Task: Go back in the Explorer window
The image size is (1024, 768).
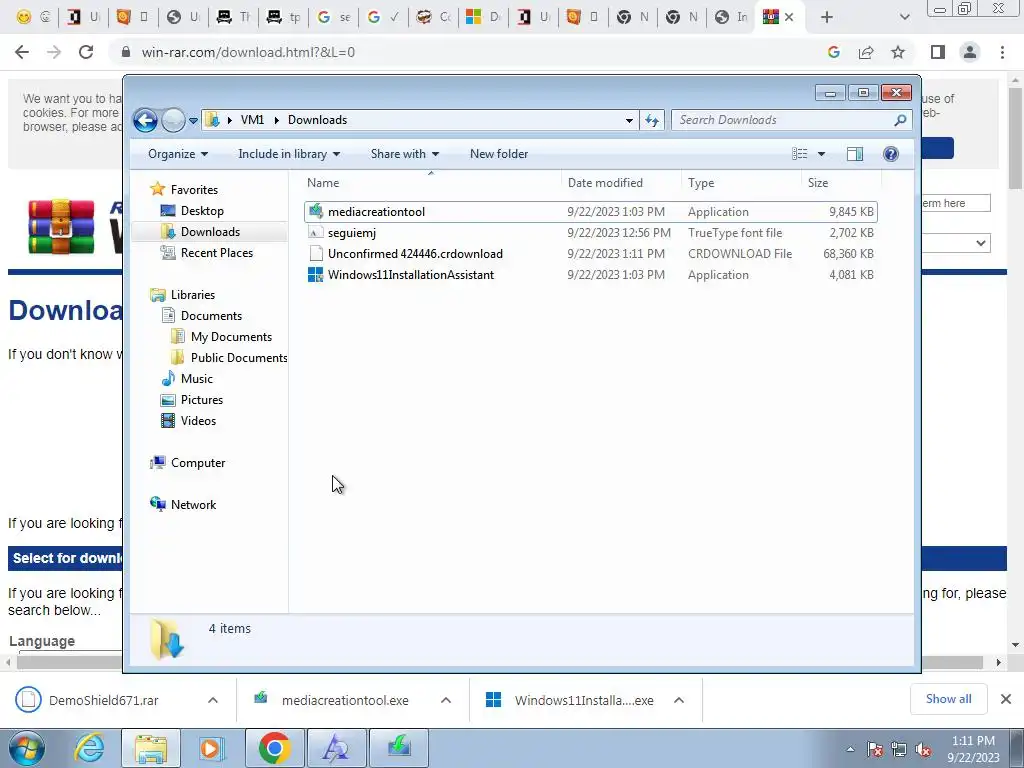Action: click(145, 120)
